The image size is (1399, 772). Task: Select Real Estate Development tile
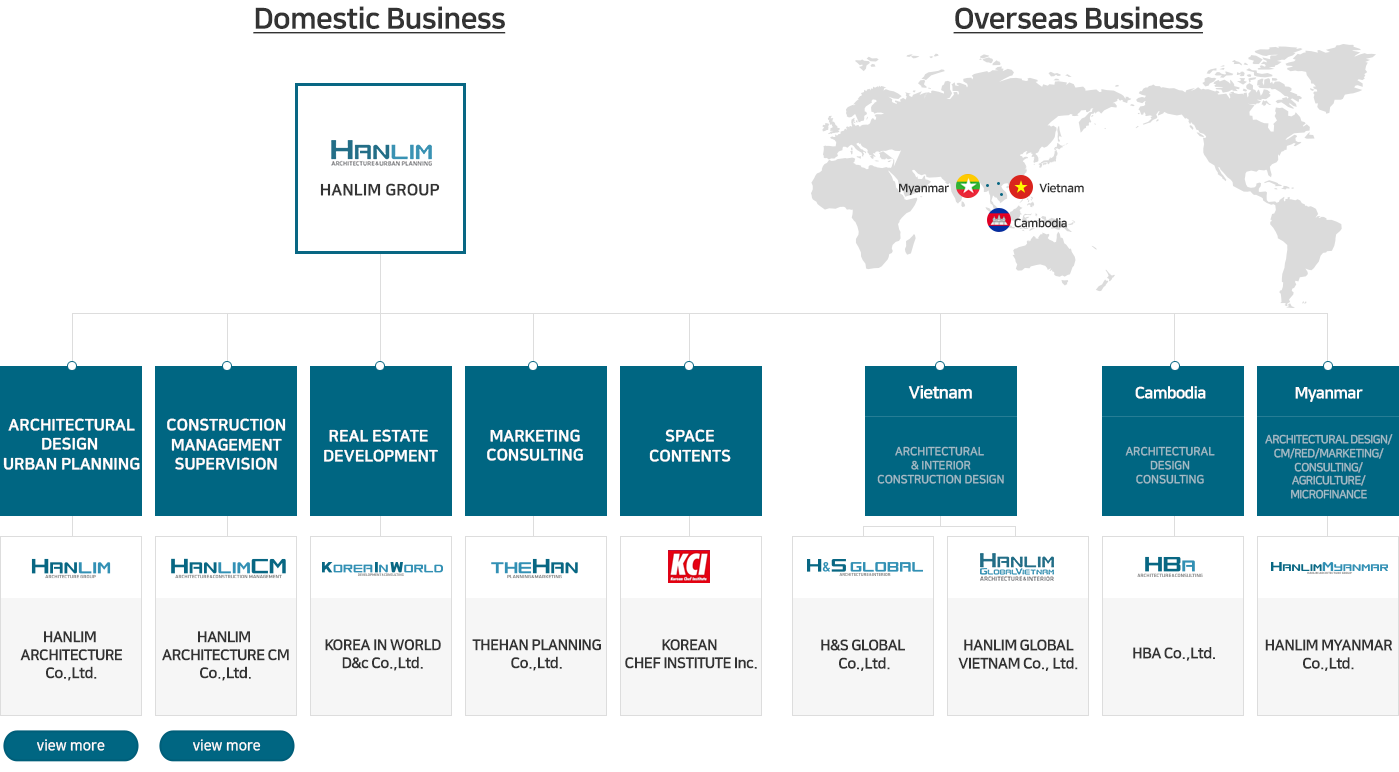pos(381,441)
